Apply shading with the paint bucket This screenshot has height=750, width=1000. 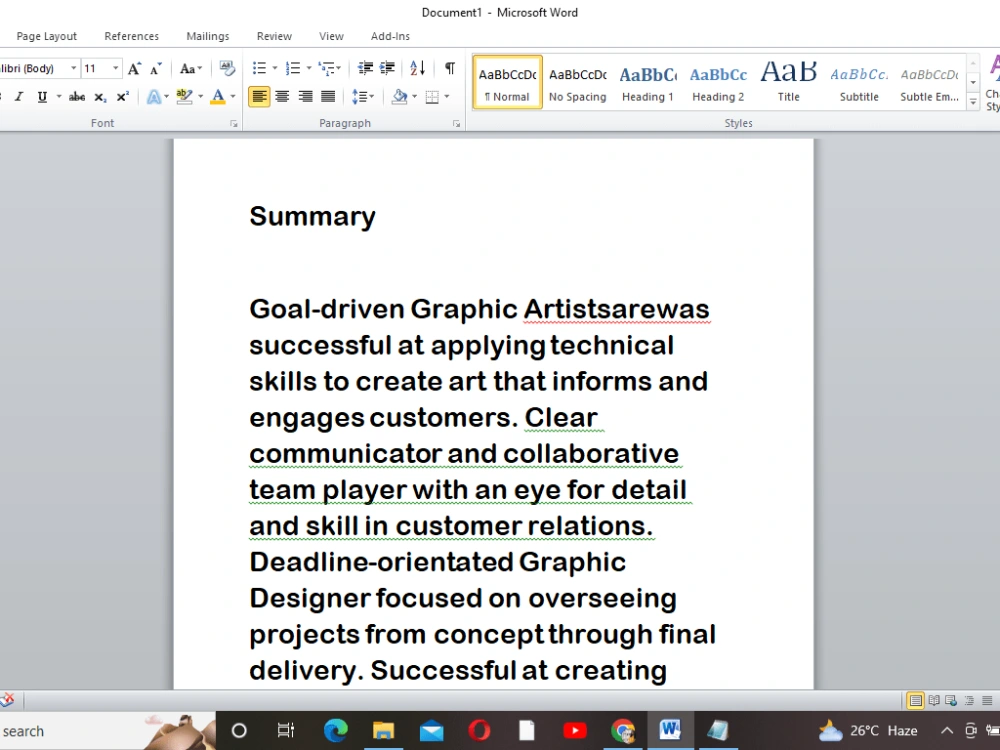click(400, 97)
